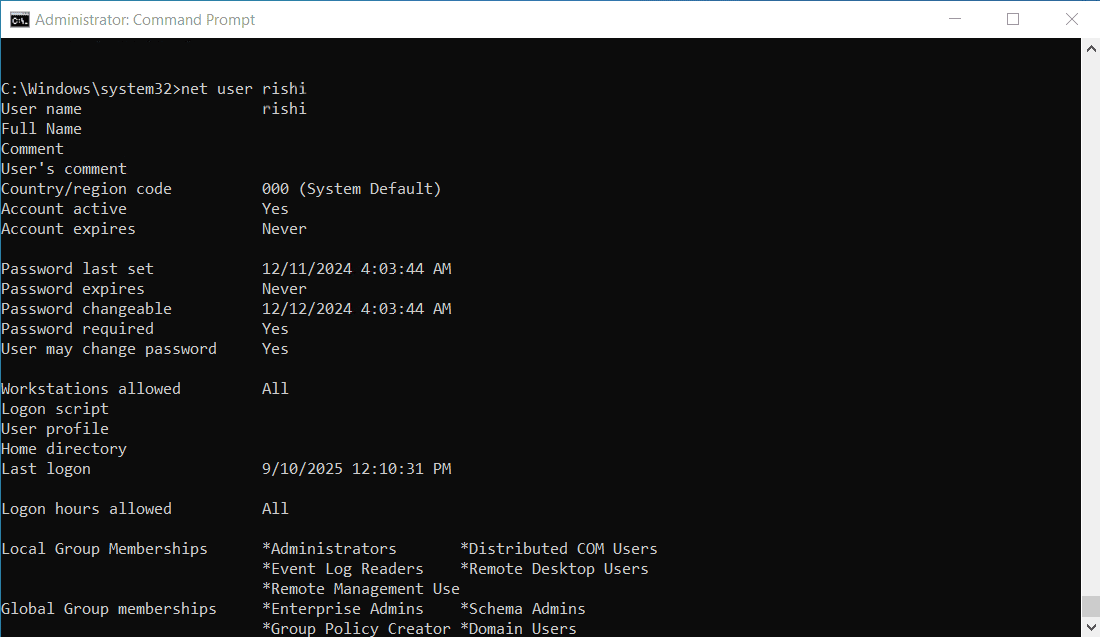
Task: Maximize the Command Prompt window
Action: click(1013, 19)
